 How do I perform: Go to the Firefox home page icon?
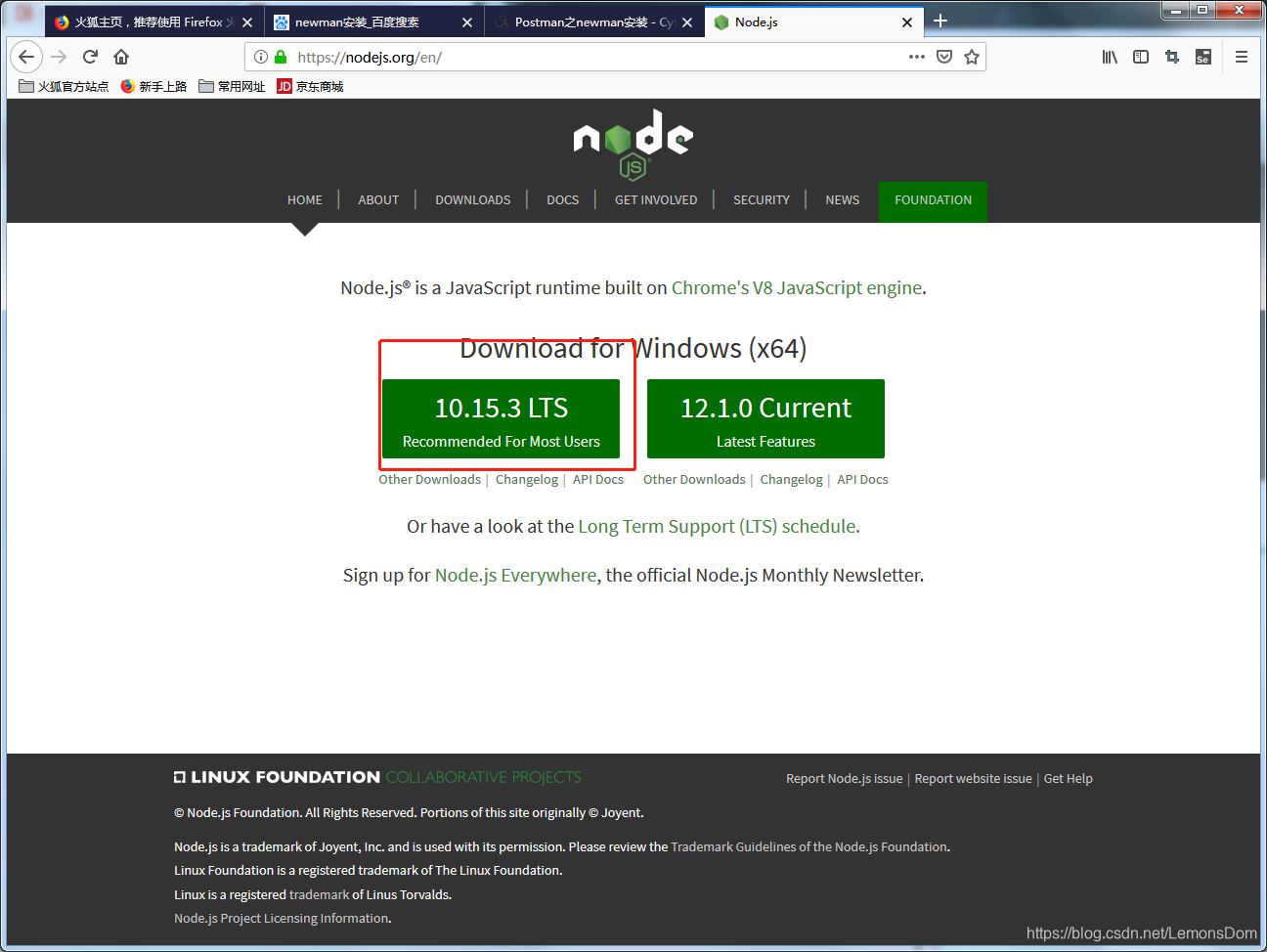pyautogui.click(x=121, y=57)
